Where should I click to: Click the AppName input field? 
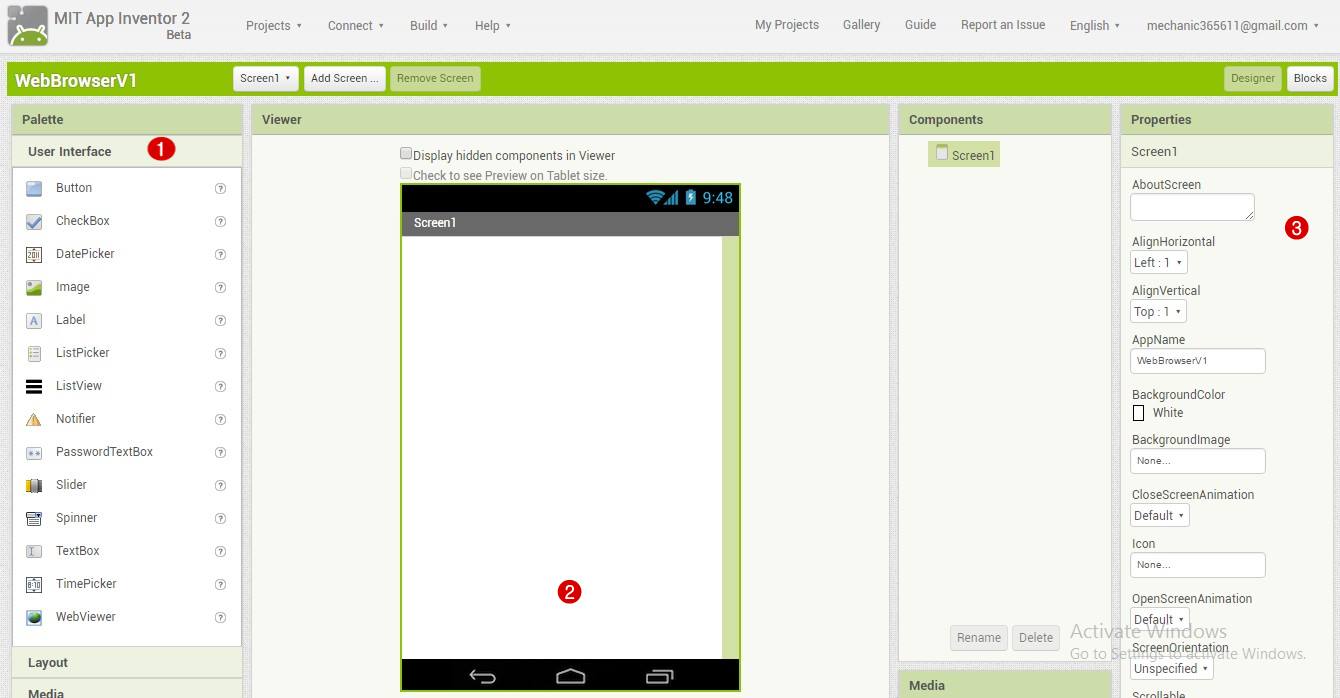1198,361
